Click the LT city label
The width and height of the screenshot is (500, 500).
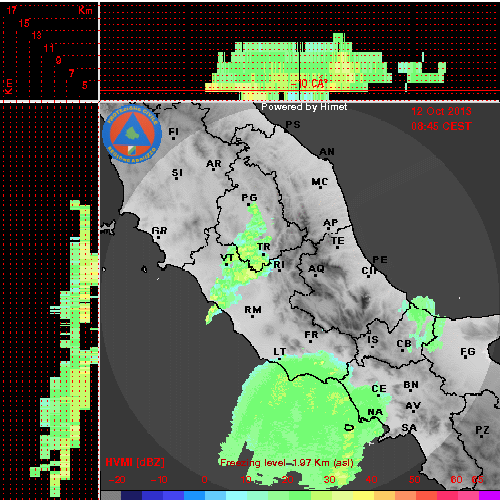tap(279, 352)
